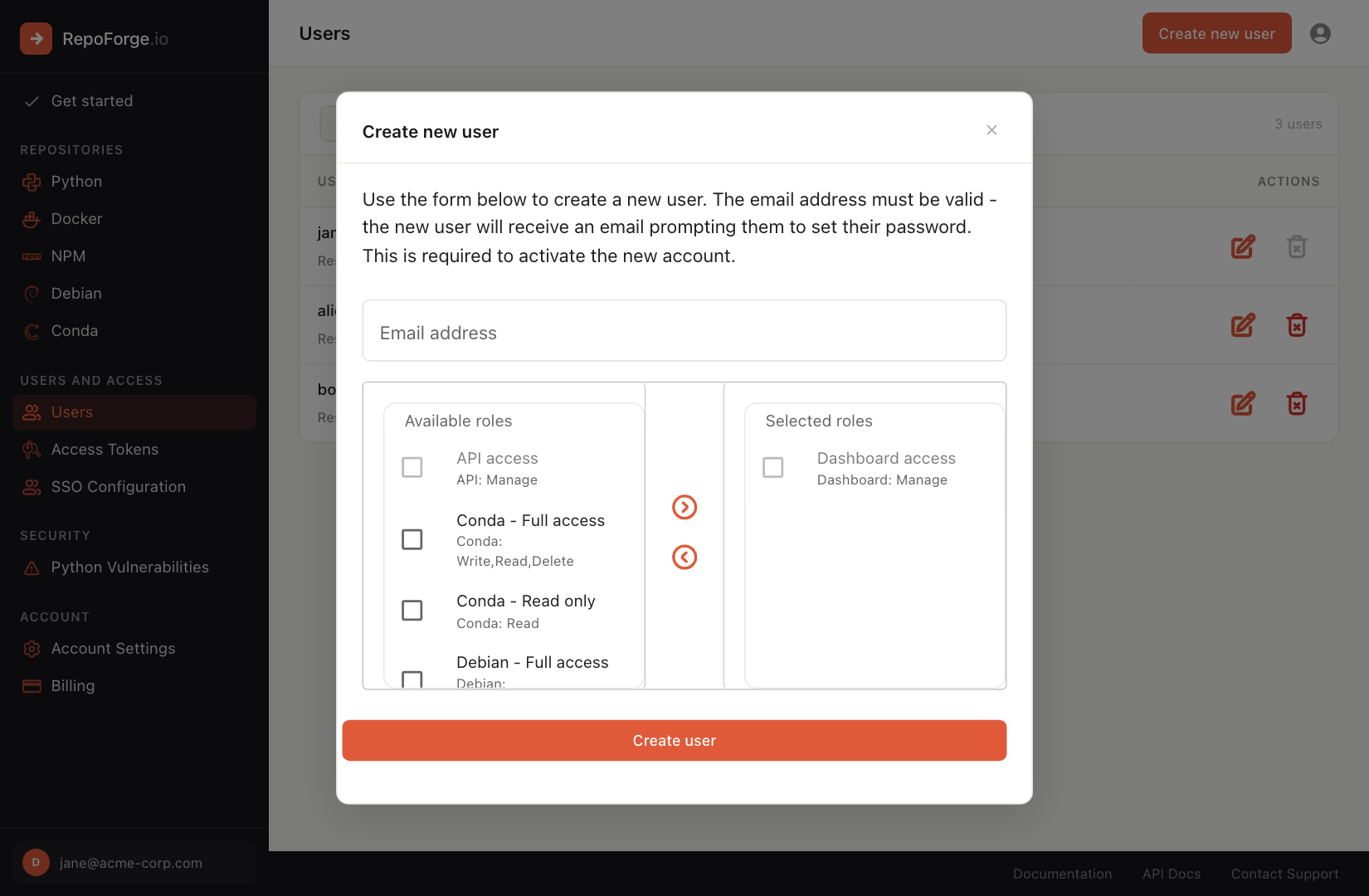Screen dimensions: 1369x896
Task: Click the Access Tokens icon
Action: point(32,450)
